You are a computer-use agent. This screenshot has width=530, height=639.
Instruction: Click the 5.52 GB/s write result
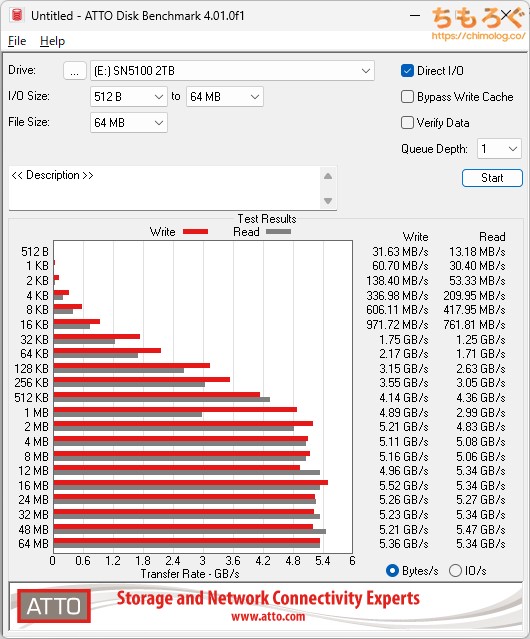(404, 485)
